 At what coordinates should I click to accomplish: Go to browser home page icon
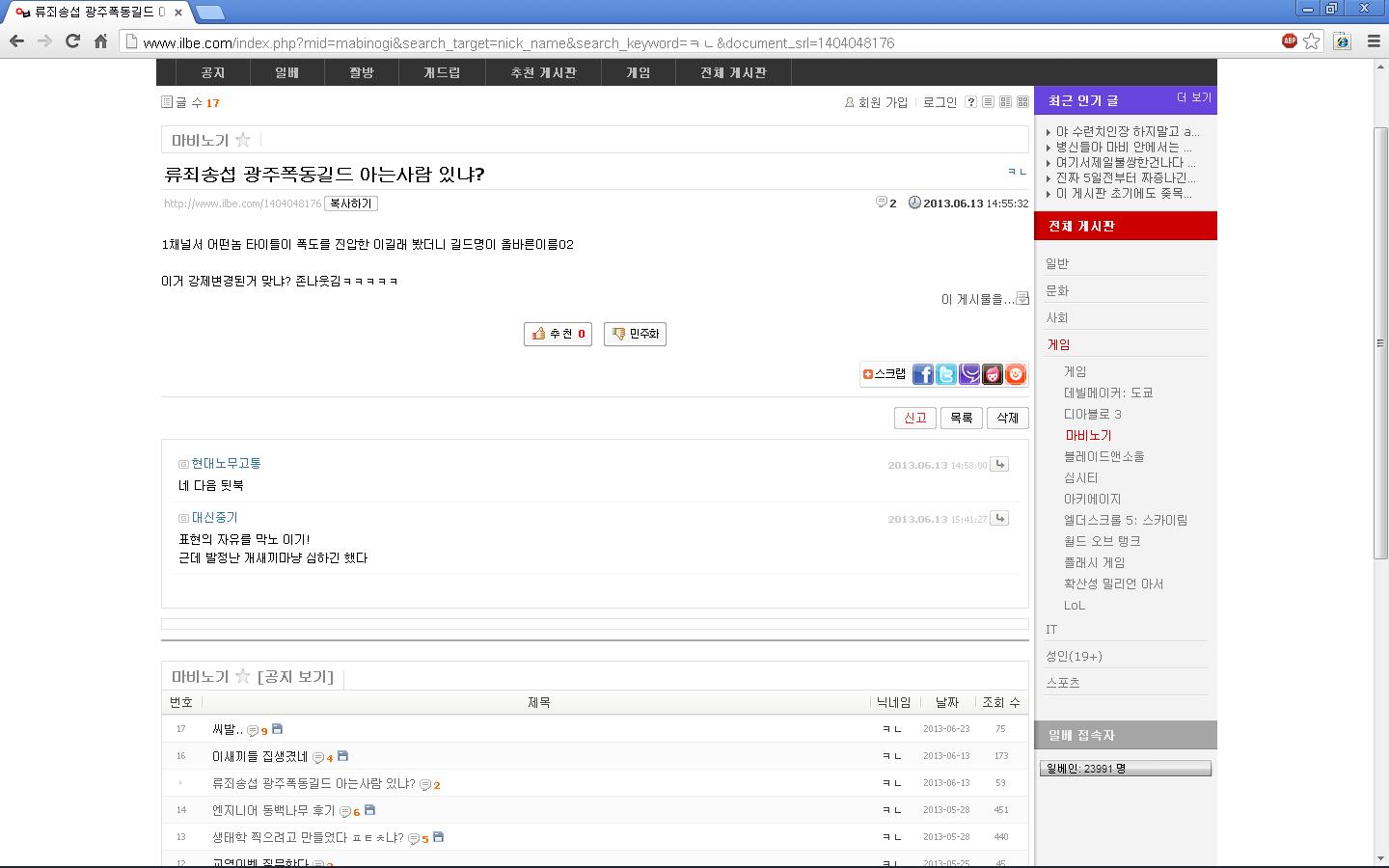click(x=100, y=41)
